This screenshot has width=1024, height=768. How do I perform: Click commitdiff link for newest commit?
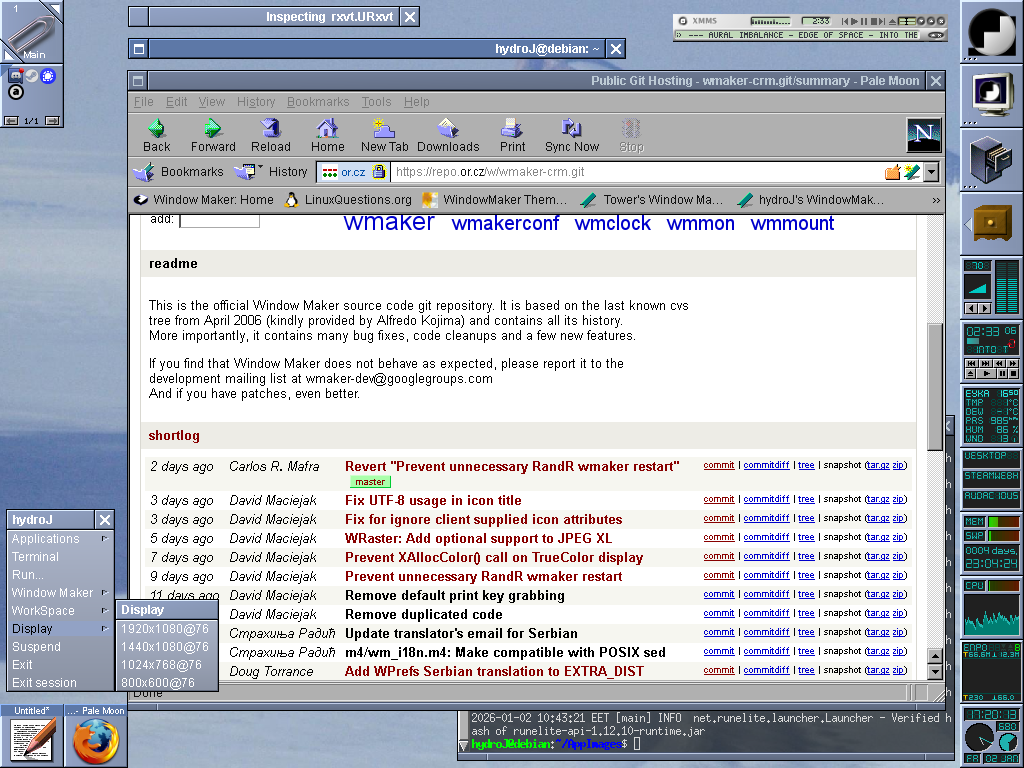coord(766,466)
